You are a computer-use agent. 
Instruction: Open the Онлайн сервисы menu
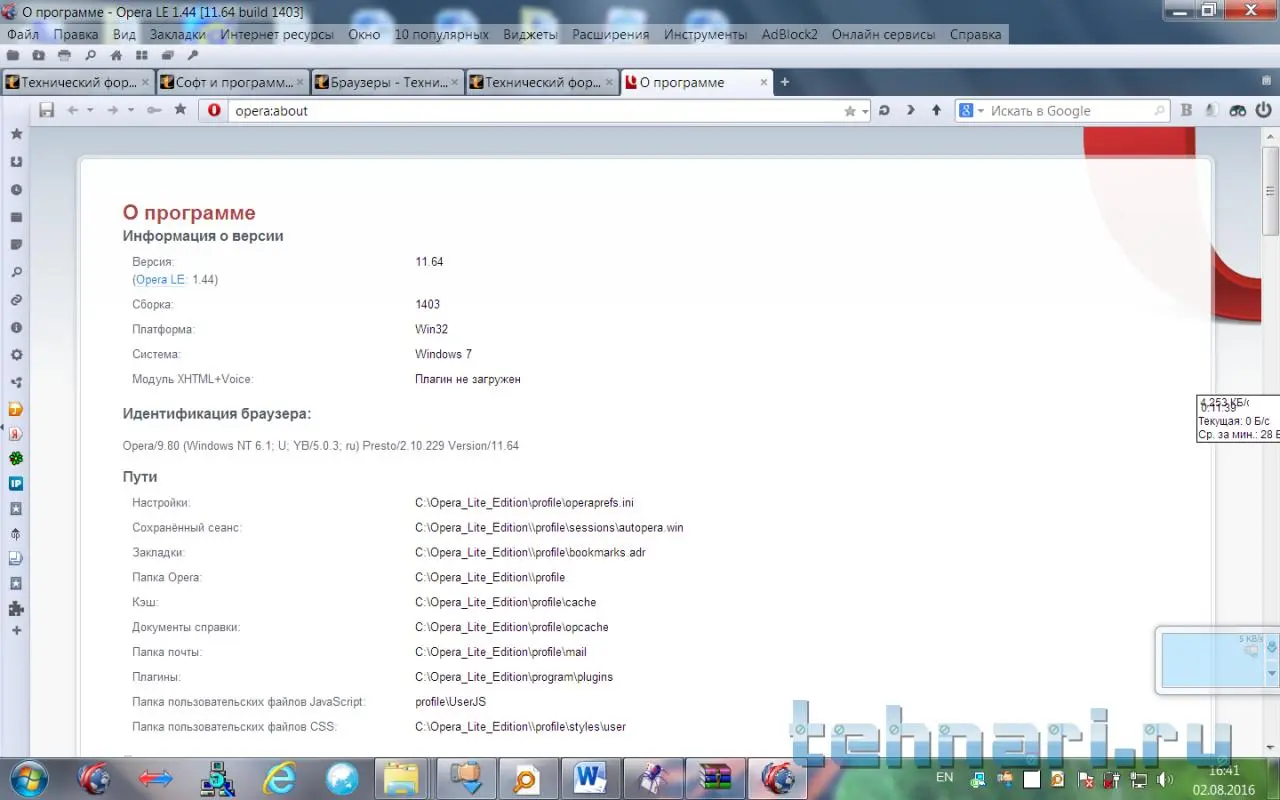coord(883,34)
